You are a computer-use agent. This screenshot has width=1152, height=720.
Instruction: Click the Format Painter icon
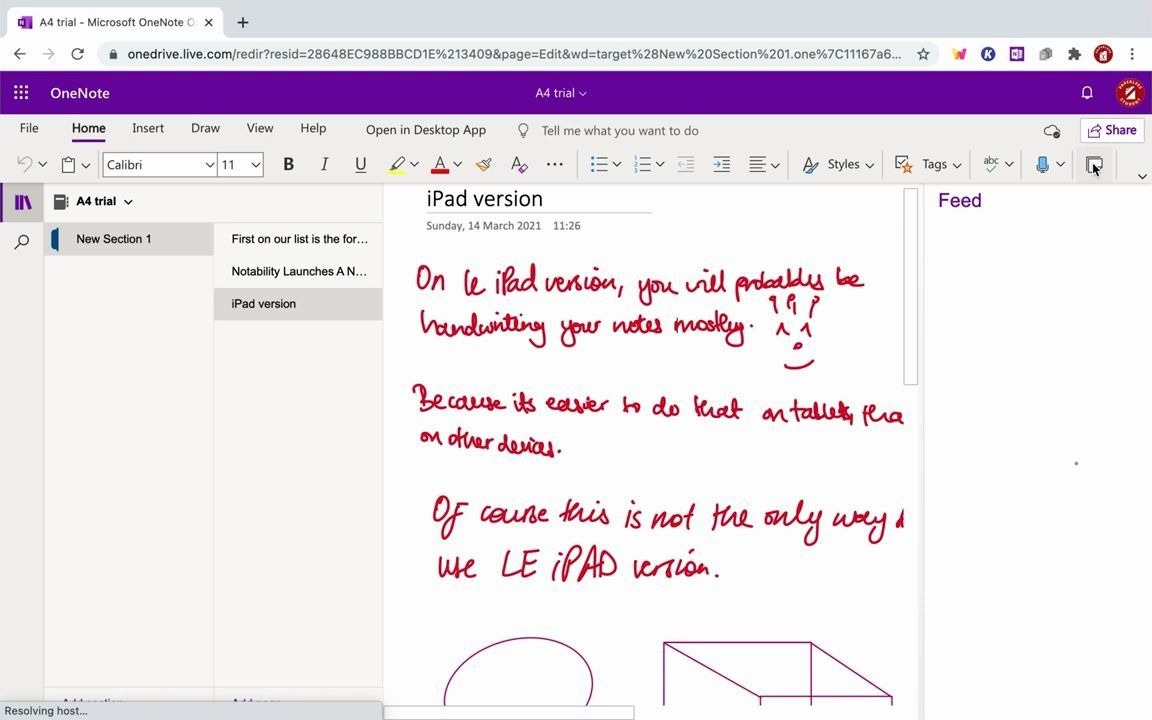click(x=484, y=164)
